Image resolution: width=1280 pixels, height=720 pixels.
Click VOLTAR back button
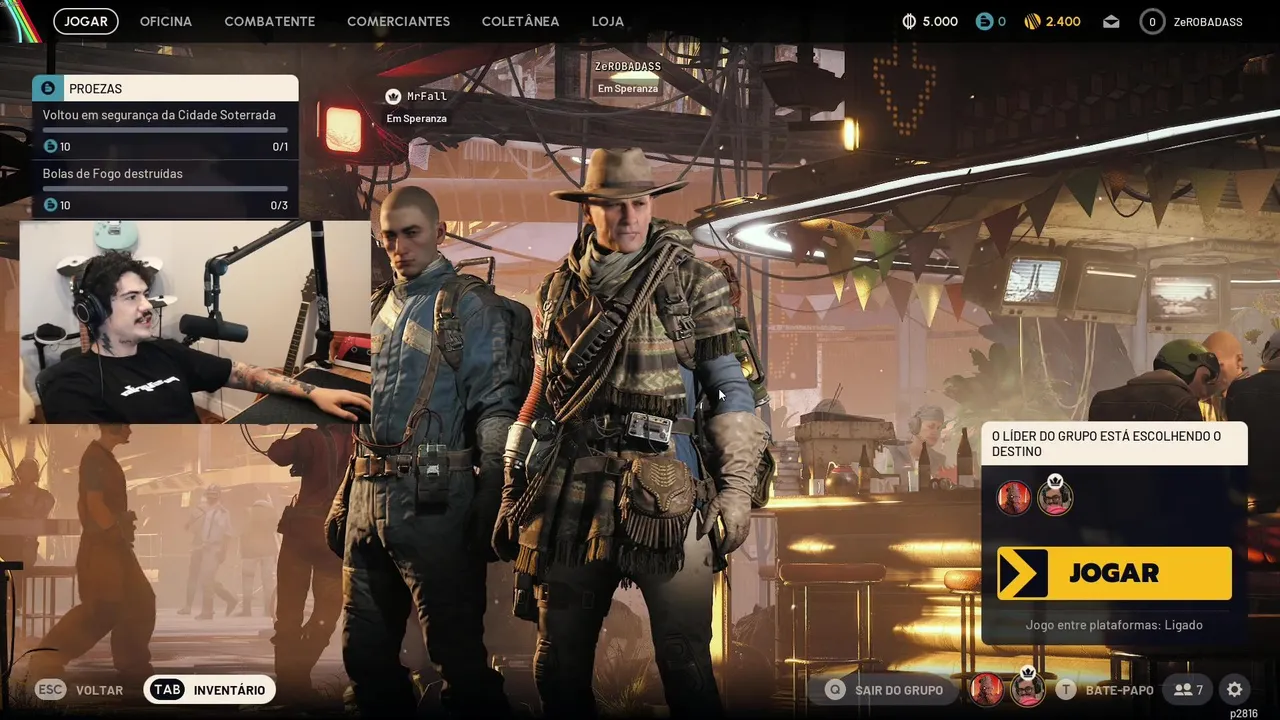(99, 690)
